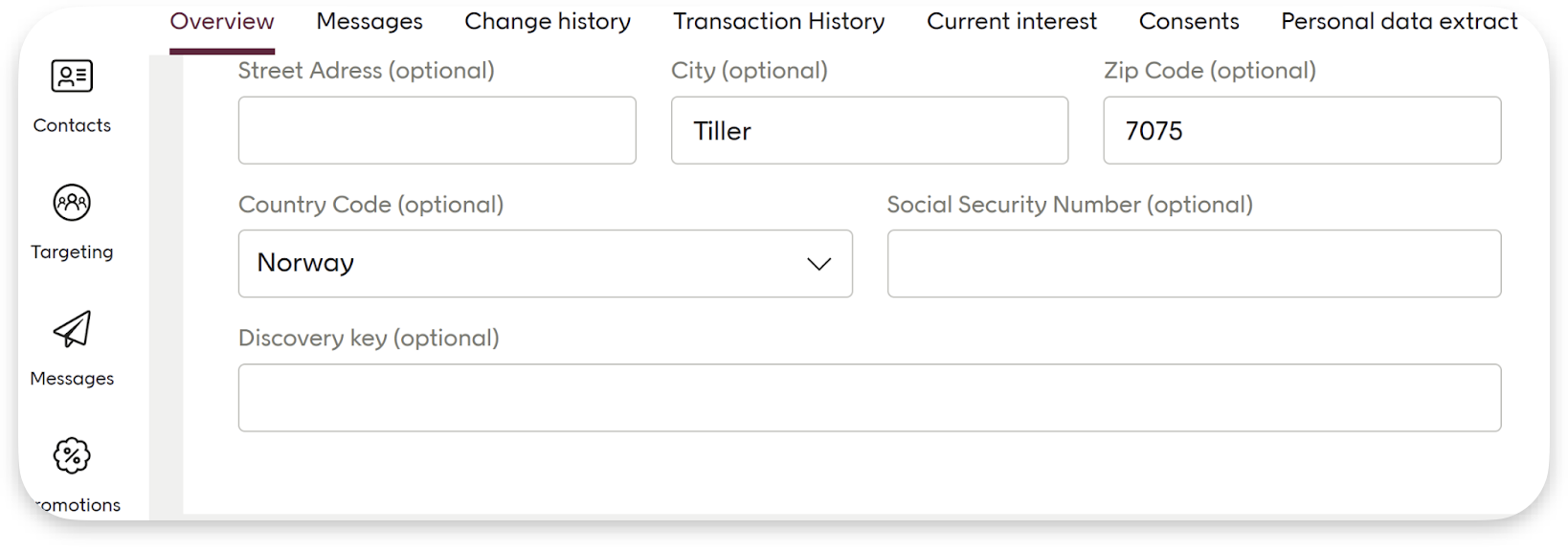This screenshot has height=551, width=1568.
Task: Go to the Consents tab
Action: click(1189, 21)
